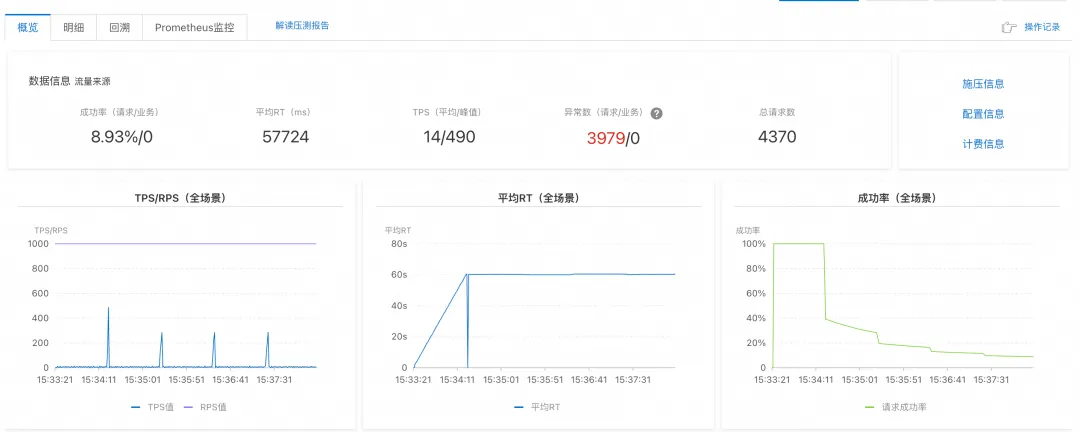Open the 施压信息 link

pos(983,84)
